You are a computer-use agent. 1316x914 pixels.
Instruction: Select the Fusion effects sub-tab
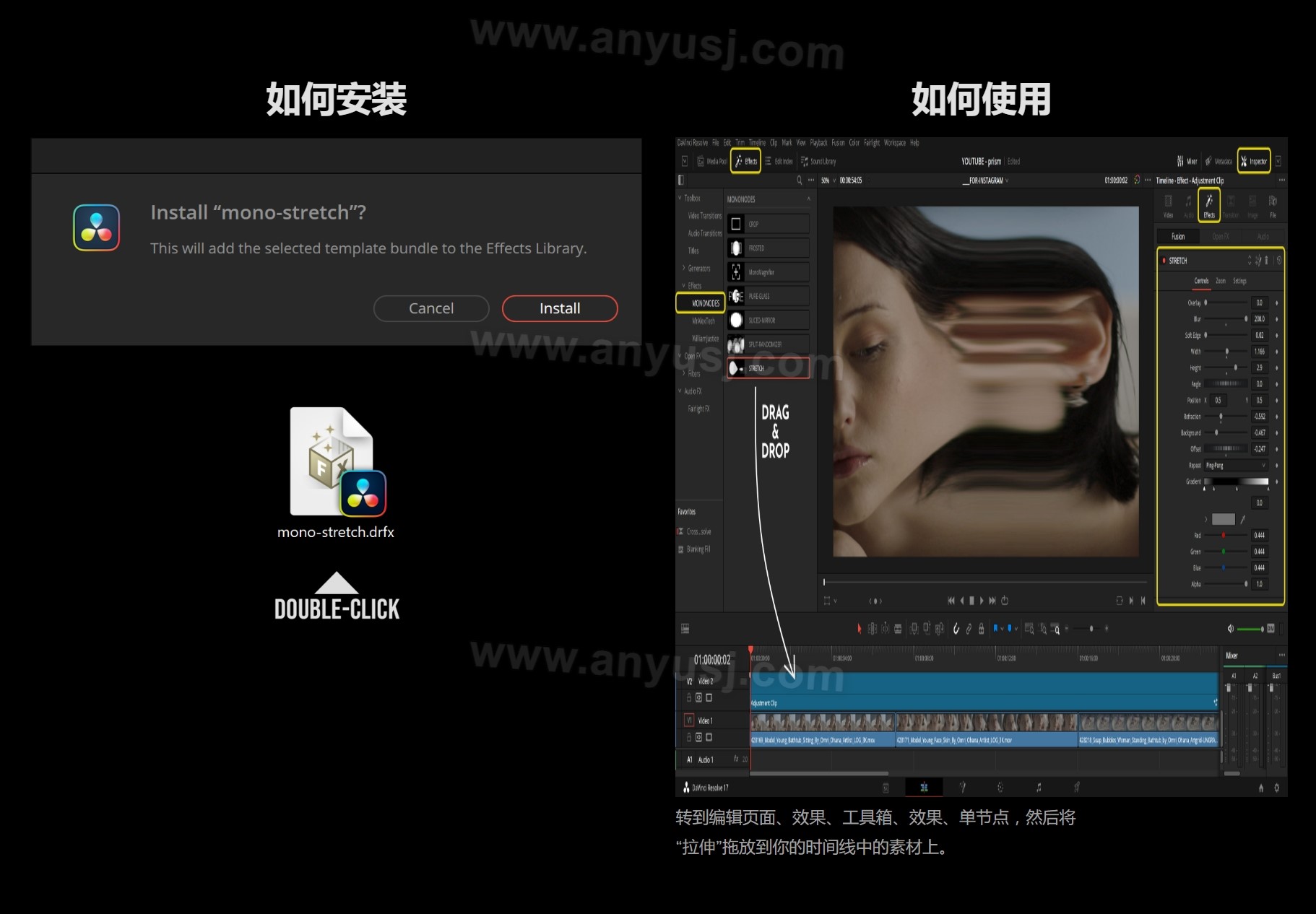pyautogui.click(x=1178, y=236)
